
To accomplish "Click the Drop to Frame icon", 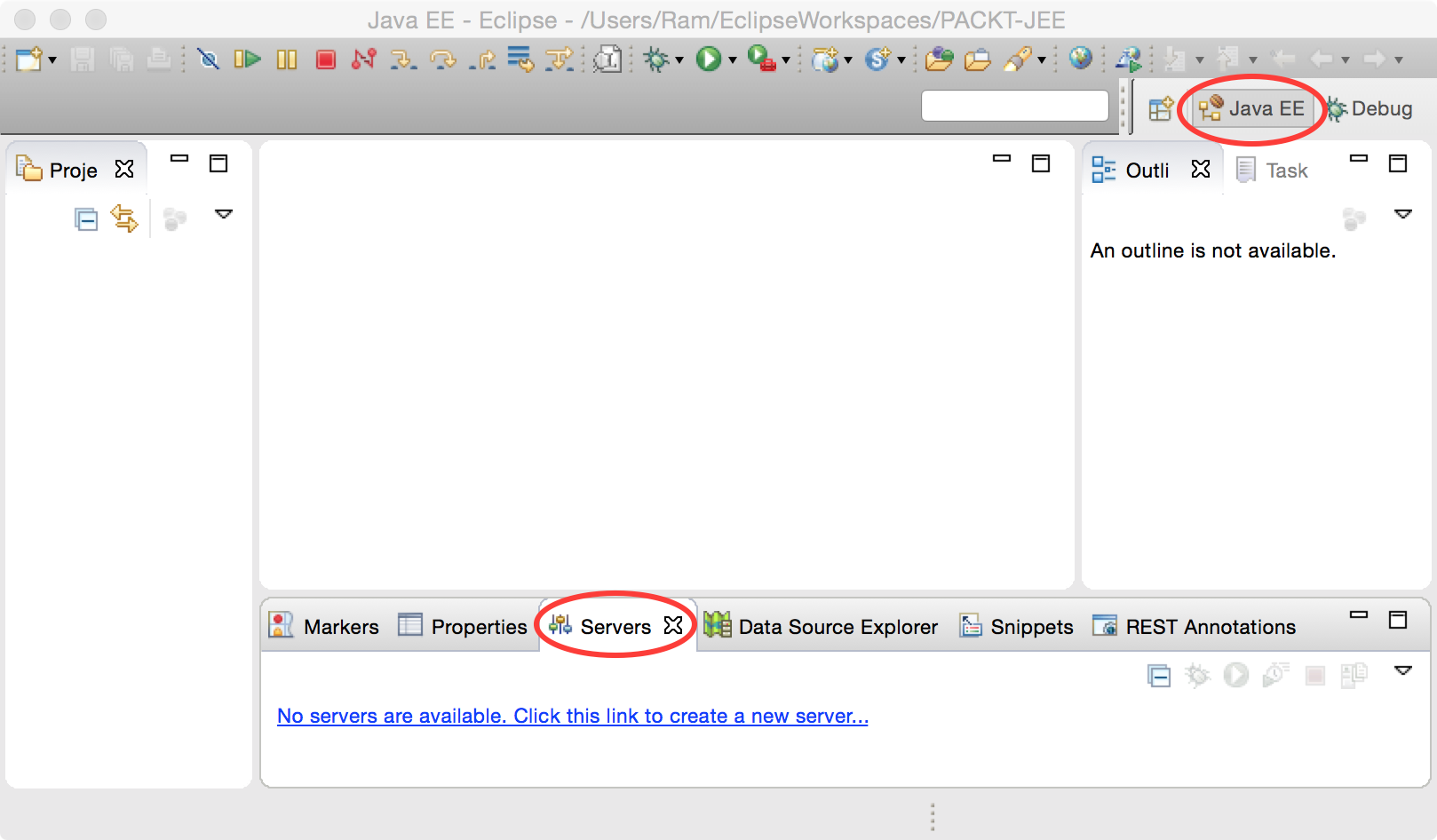I will (520, 59).
